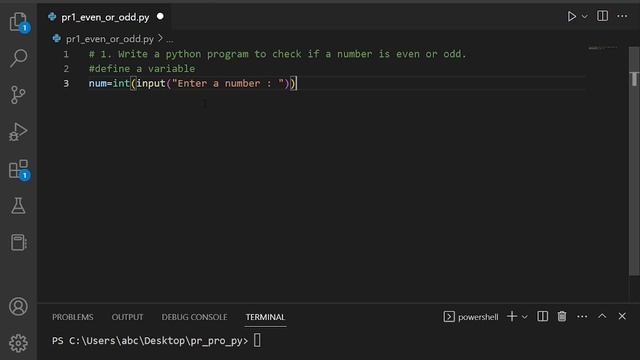Click the terminal prompt input area
640x360 pixels.
257,340
